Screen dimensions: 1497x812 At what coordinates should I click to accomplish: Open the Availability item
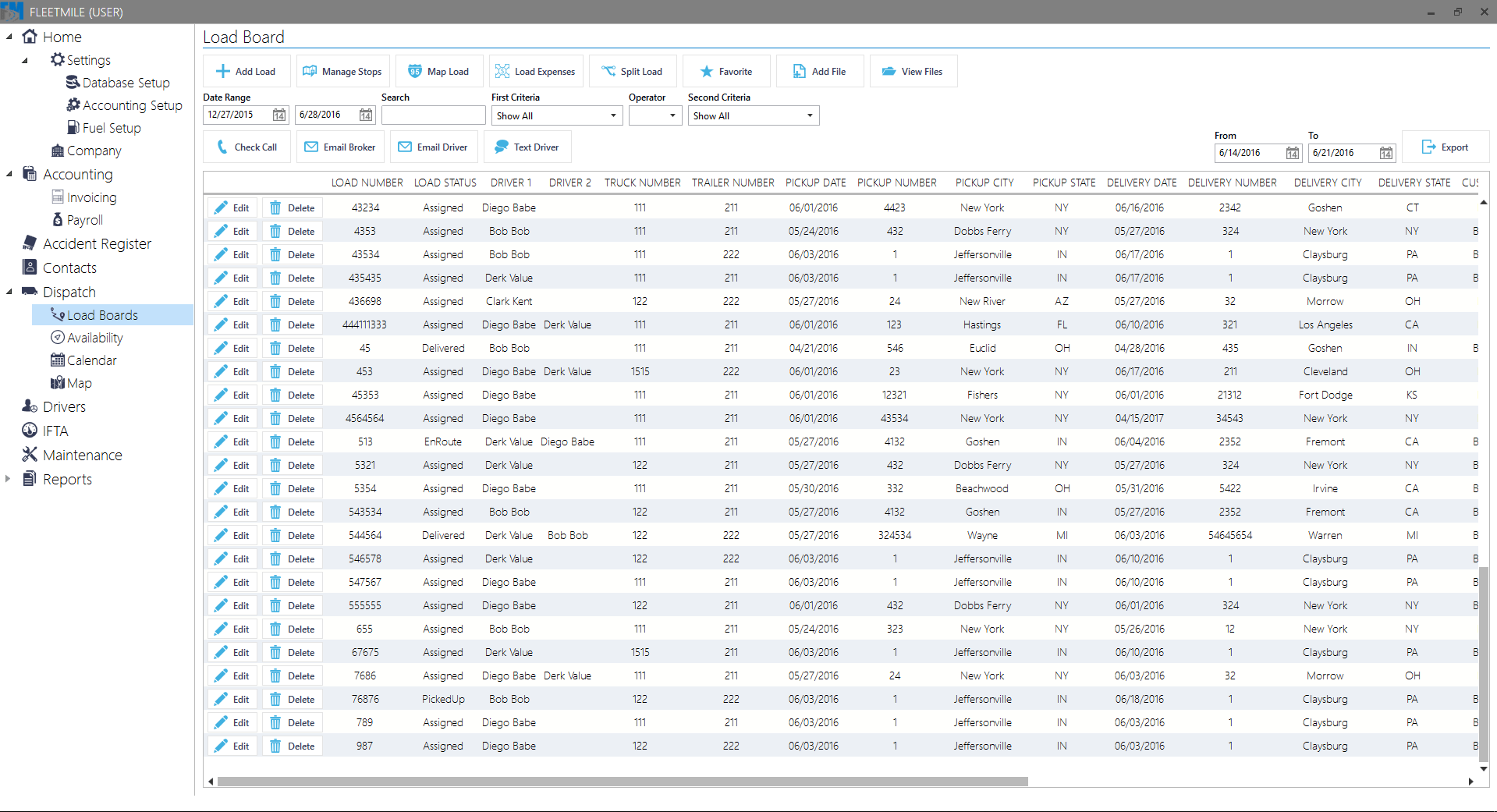coord(87,338)
